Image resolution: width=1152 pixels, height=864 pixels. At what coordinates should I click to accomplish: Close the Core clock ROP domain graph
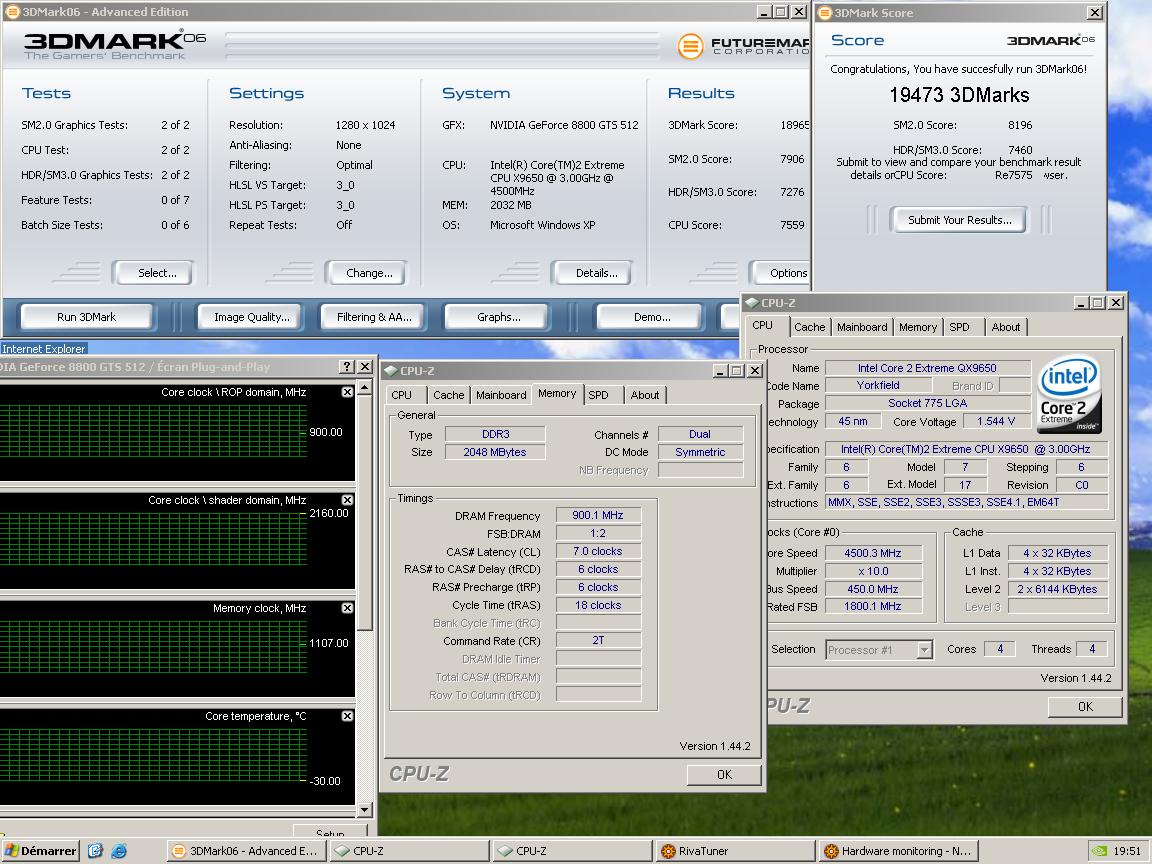pos(348,392)
